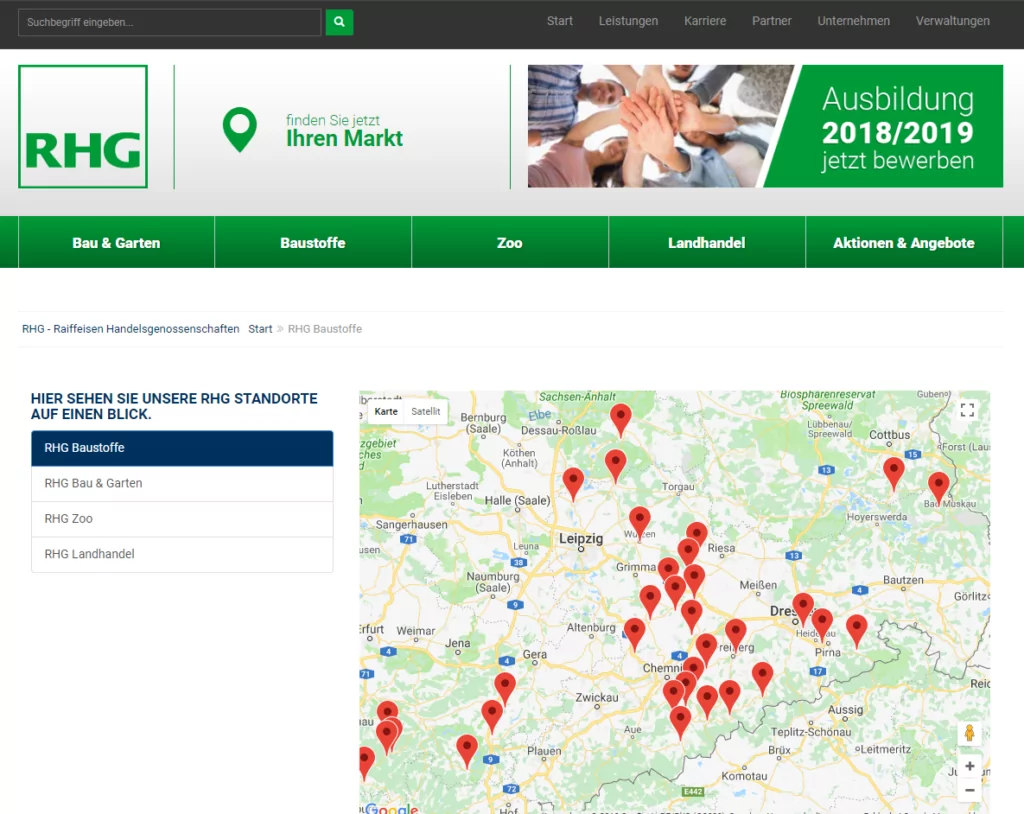Select RHG Baustoffe in the locations list
The width and height of the screenshot is (1024, 814).
pos(182,448)
